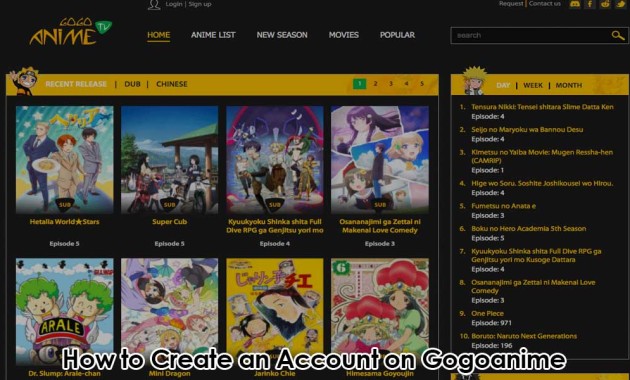Open the Super Cub poster thumbnail
Image resolution: width=630 pixels, height=380 pixels.
170,160
